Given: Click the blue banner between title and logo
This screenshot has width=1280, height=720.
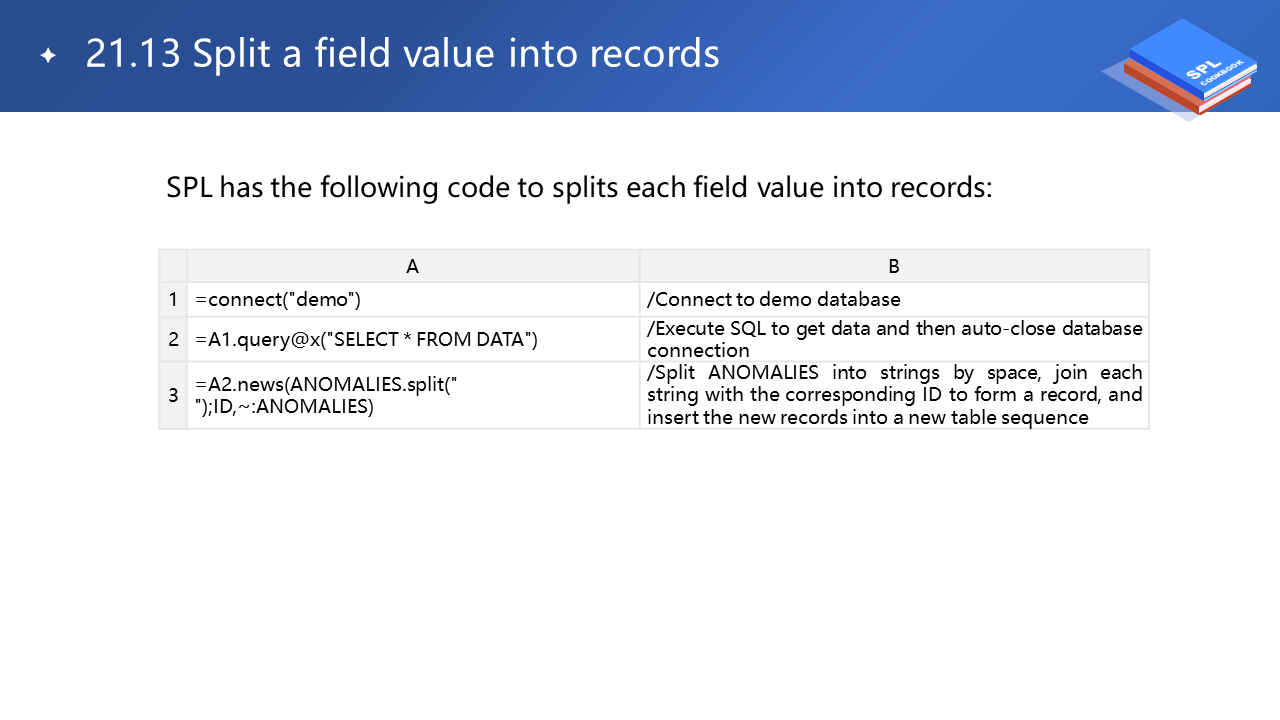Looking at the screenshot, I should (x=900, y=56).
